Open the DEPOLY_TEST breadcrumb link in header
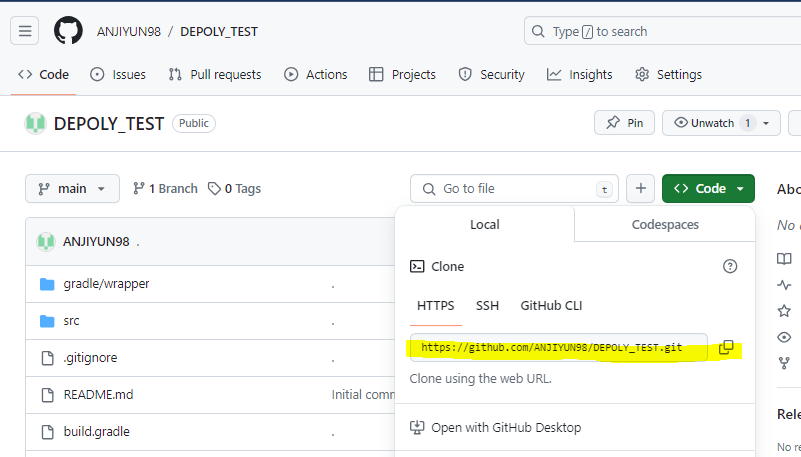The height and width of the screenshot is (457, 801). [x=219, y=32]
